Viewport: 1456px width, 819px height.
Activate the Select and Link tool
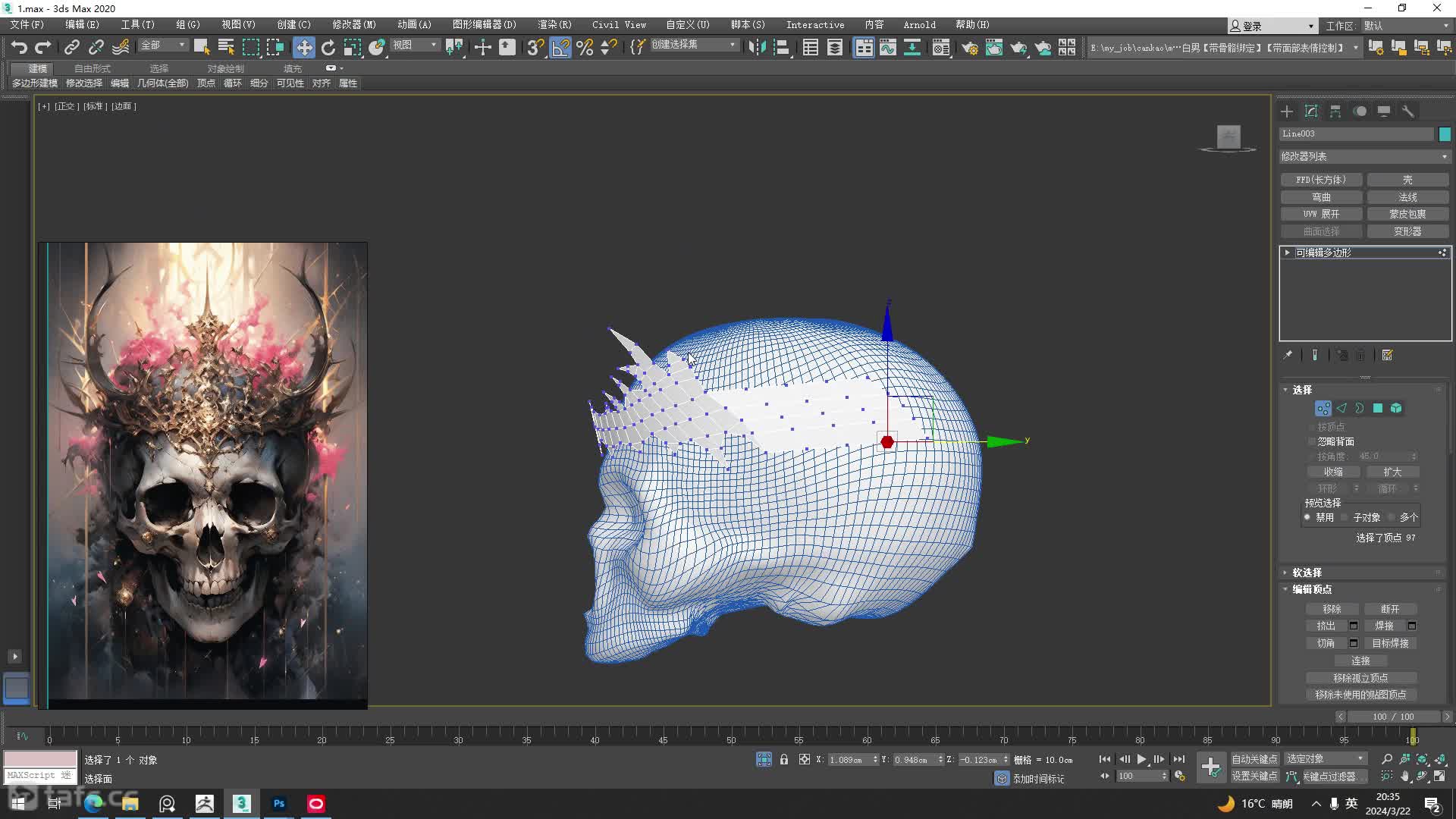tap(71, 47)
